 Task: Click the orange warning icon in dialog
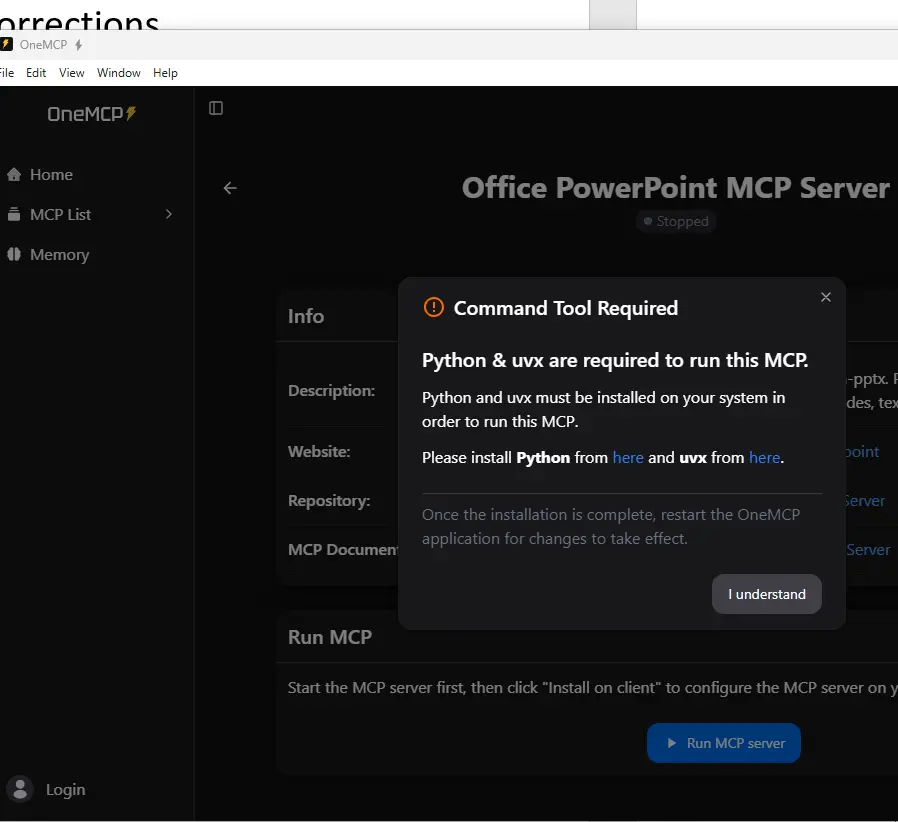click(434, 308)
